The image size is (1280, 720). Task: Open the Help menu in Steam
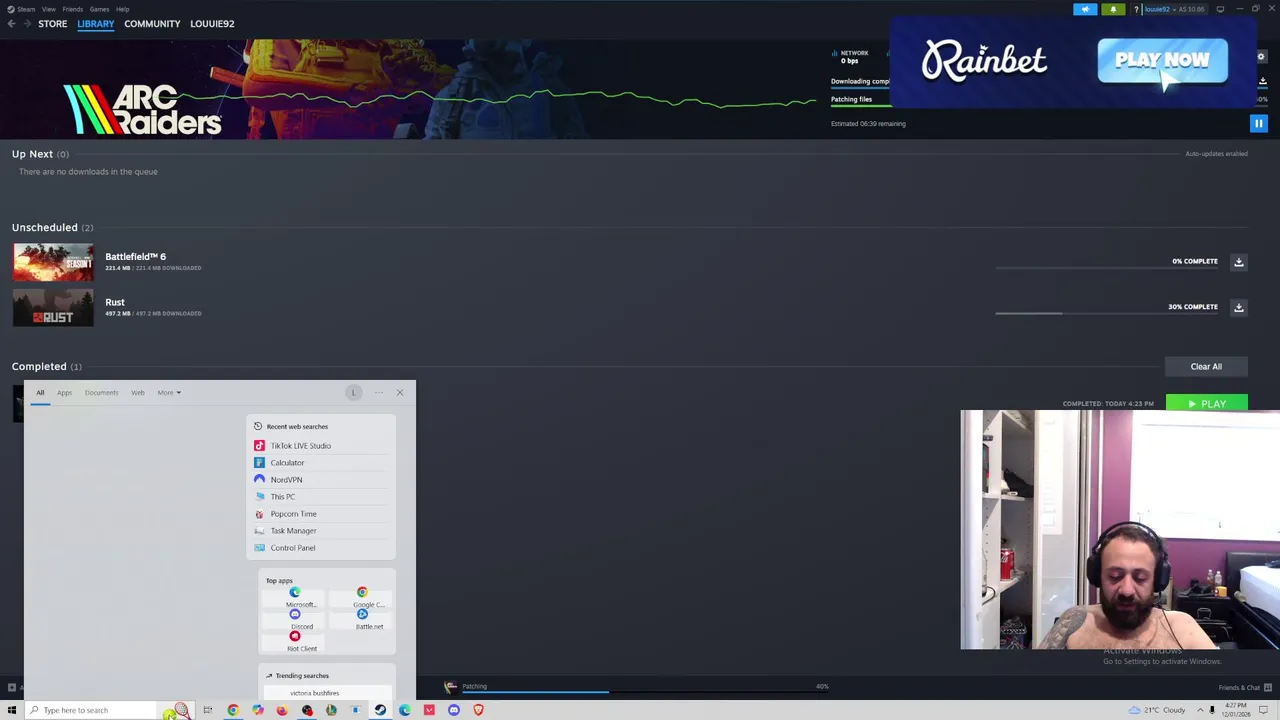click(x=122, y=9)
